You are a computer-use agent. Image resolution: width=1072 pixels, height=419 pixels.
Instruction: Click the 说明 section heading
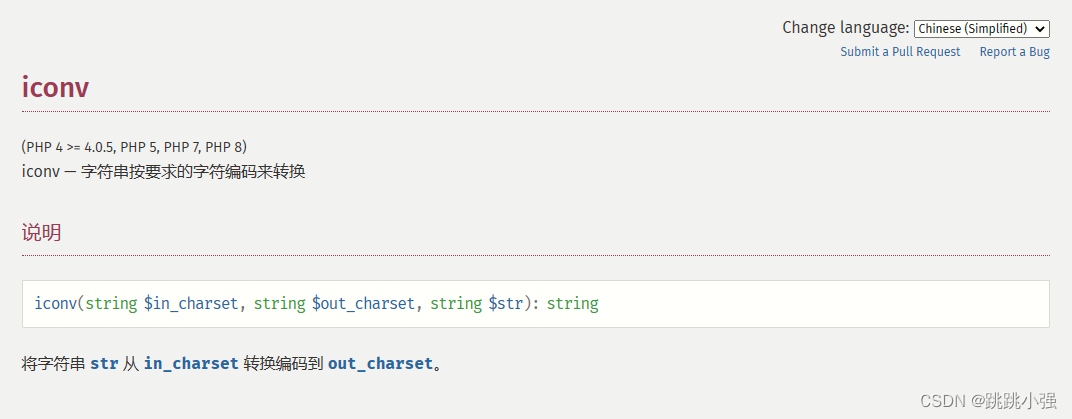41,233
